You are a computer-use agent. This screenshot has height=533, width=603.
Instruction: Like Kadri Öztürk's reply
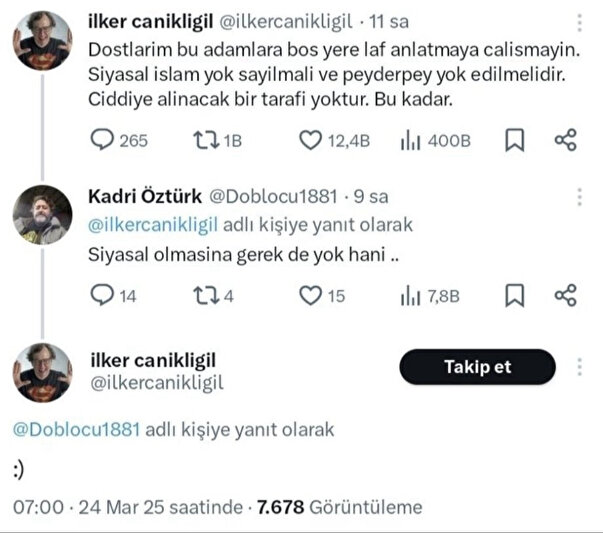(x=311, y=295)
